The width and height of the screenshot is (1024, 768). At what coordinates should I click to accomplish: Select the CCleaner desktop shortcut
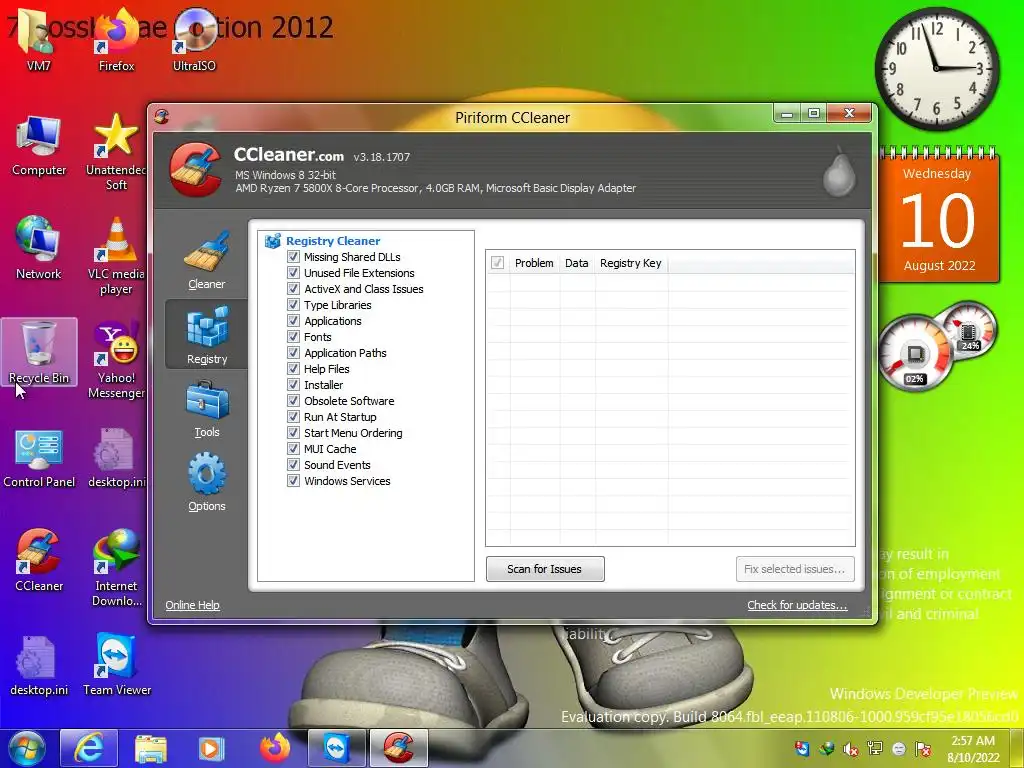pos(39,560)
